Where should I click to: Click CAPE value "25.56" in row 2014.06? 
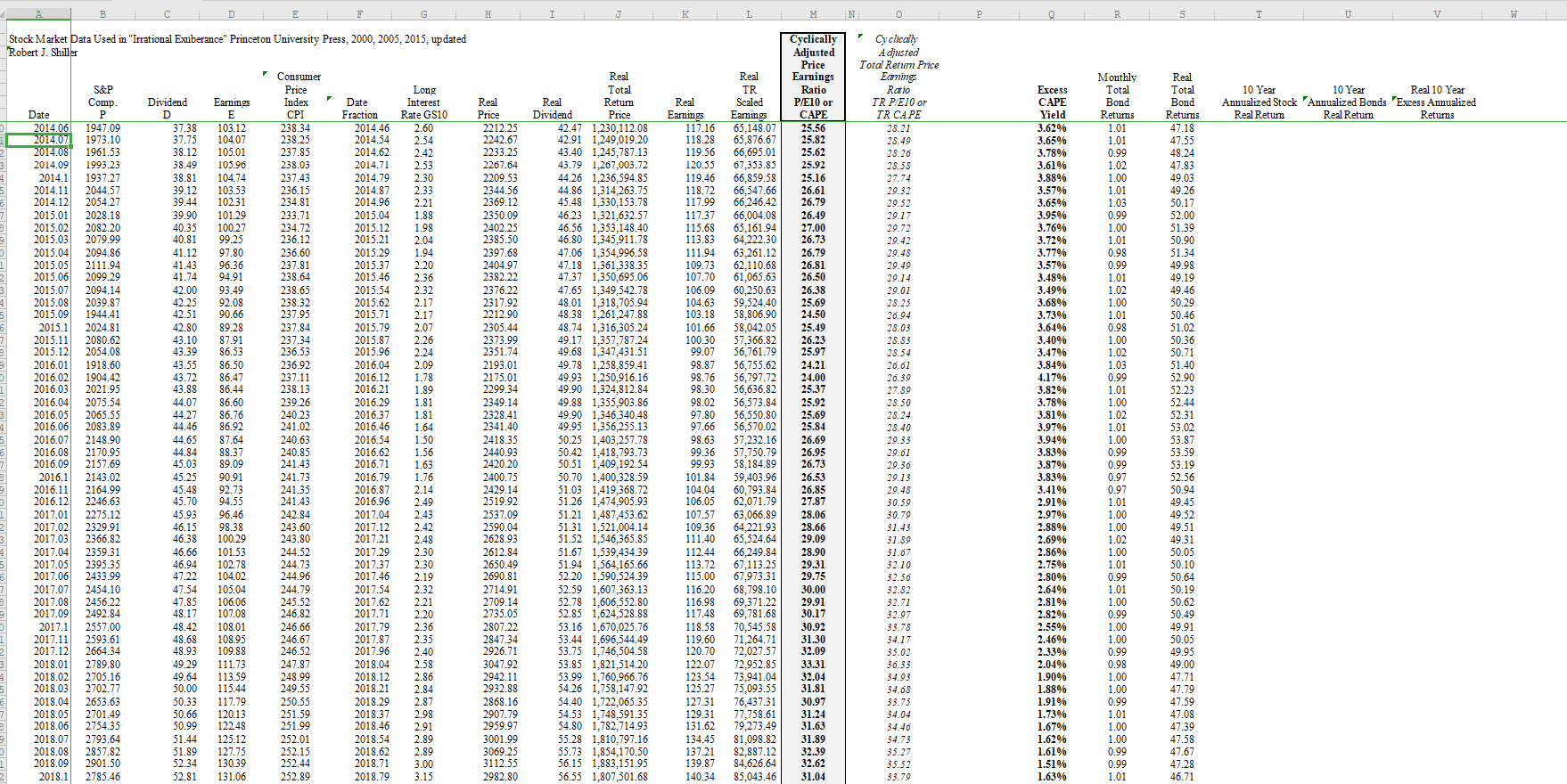[x=813, y=128]
